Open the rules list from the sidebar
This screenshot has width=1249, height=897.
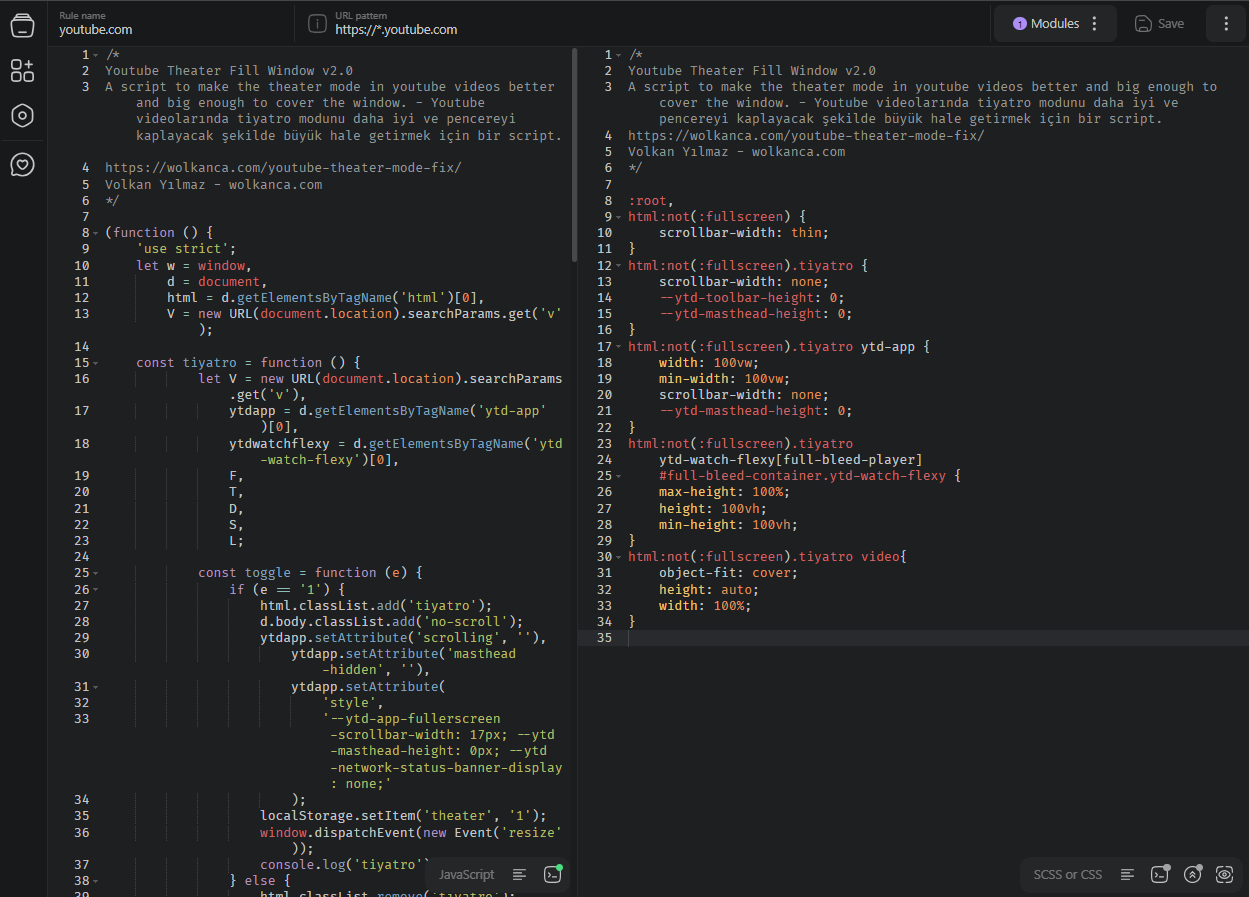tap(22, 25)
